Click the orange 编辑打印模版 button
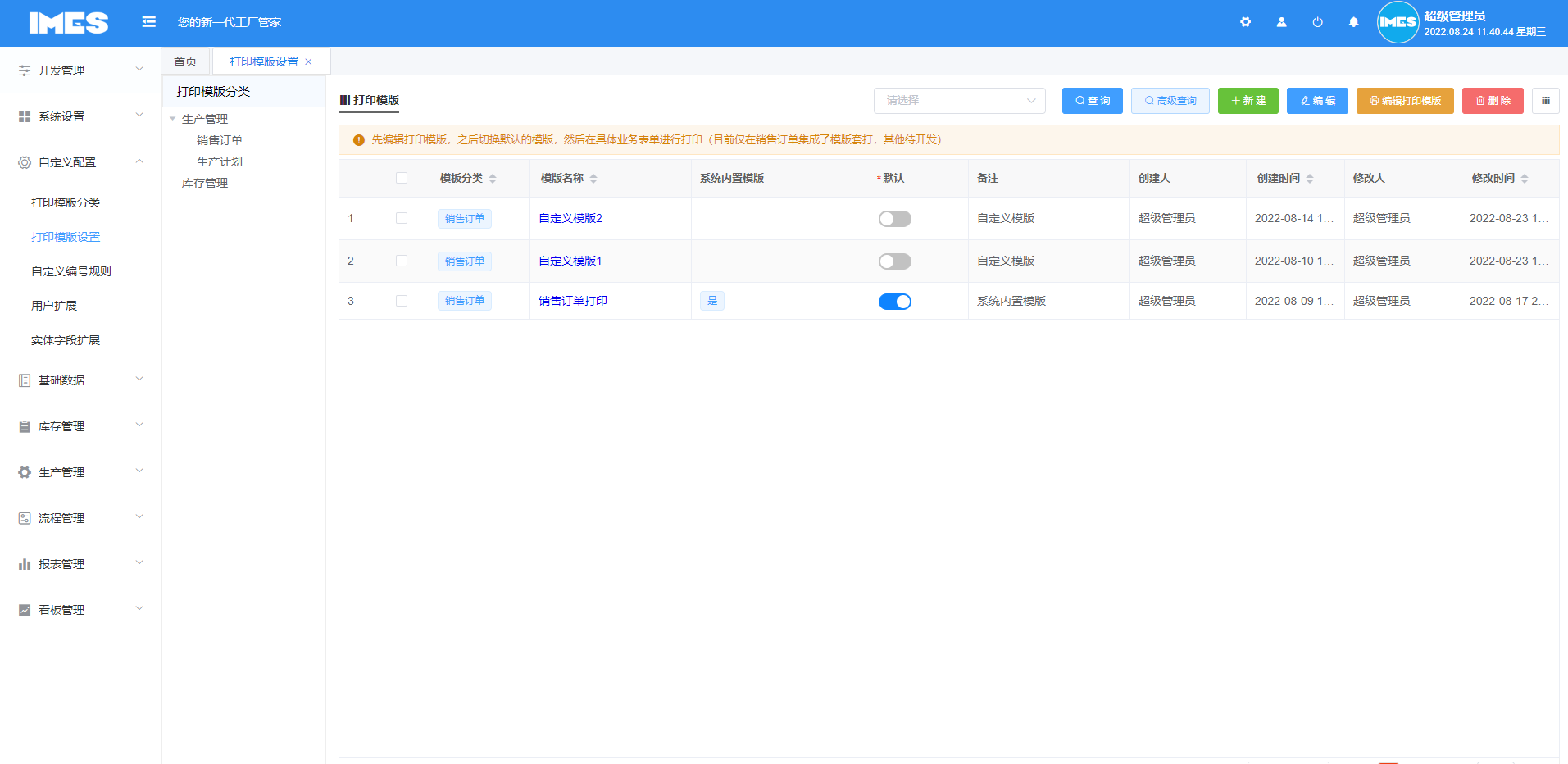Viewport: 1568px width, 764px height. [x=1405, y=101]
